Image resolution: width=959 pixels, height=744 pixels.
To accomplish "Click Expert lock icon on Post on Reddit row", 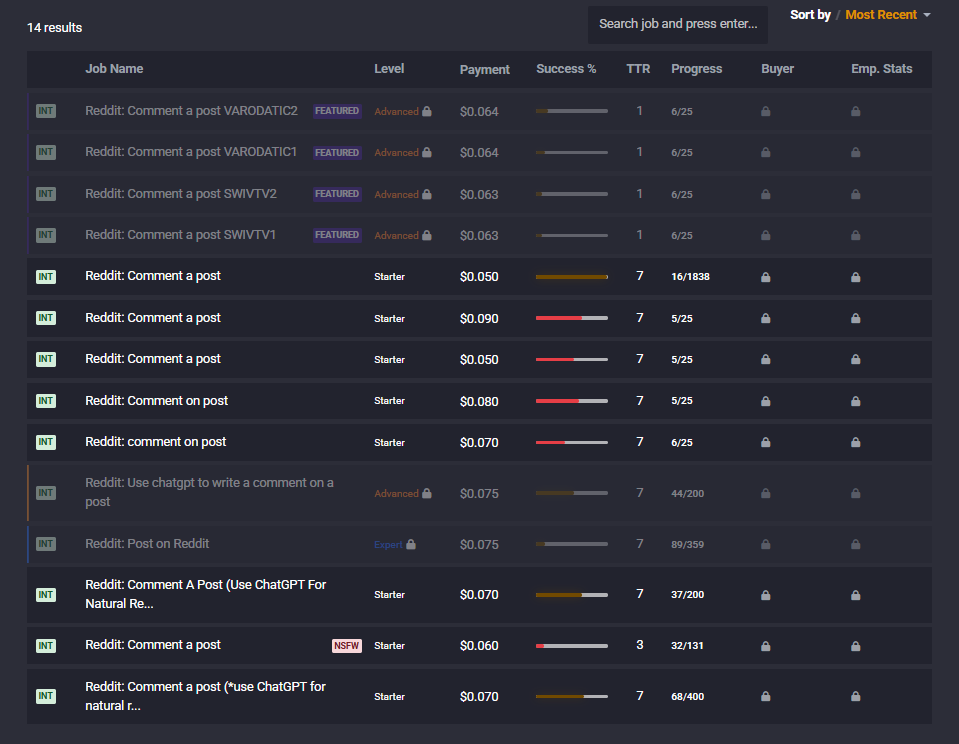I will point(411,545).
